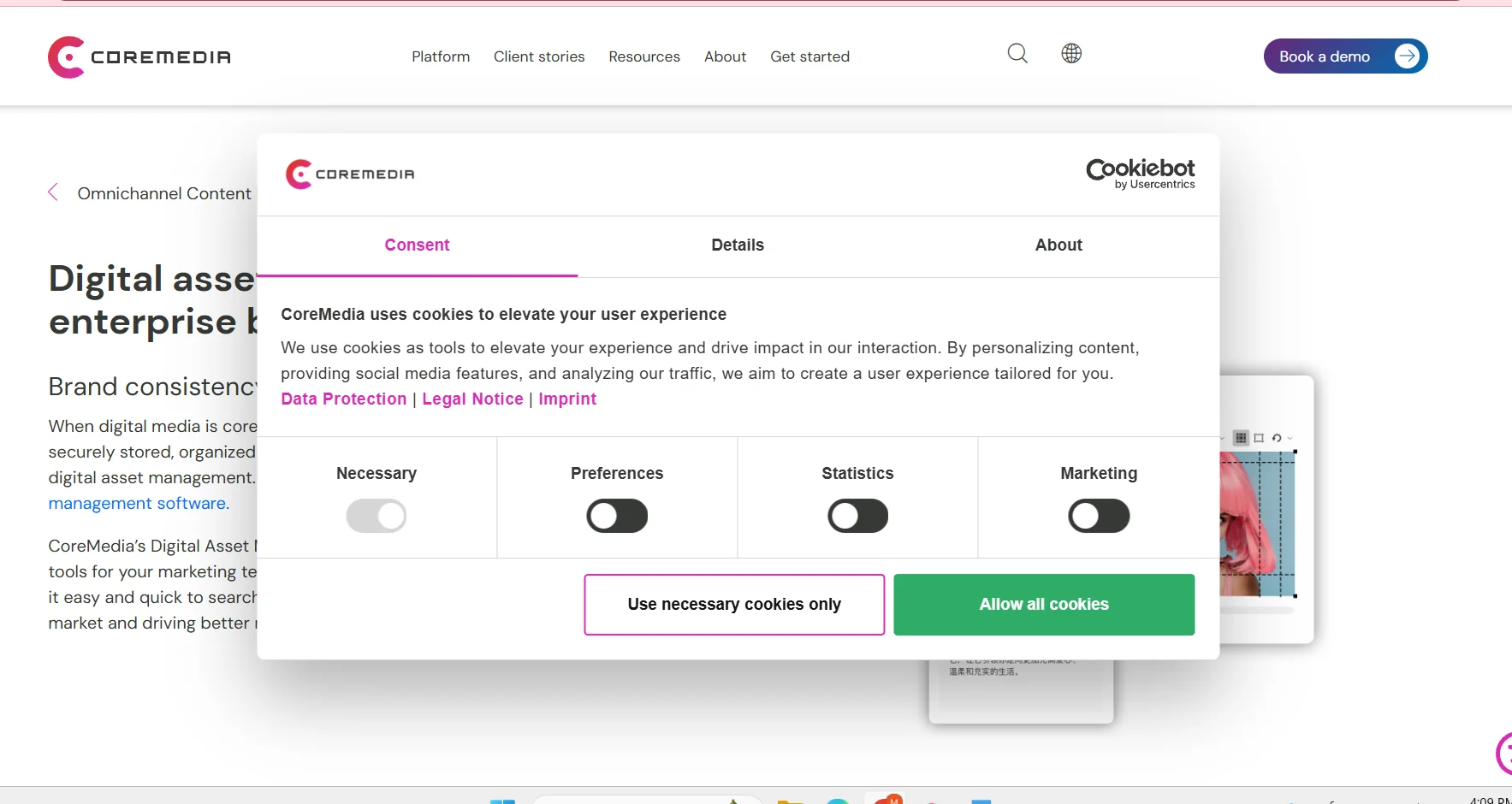Click the back chevron beside Omnichannel Content

51,192
